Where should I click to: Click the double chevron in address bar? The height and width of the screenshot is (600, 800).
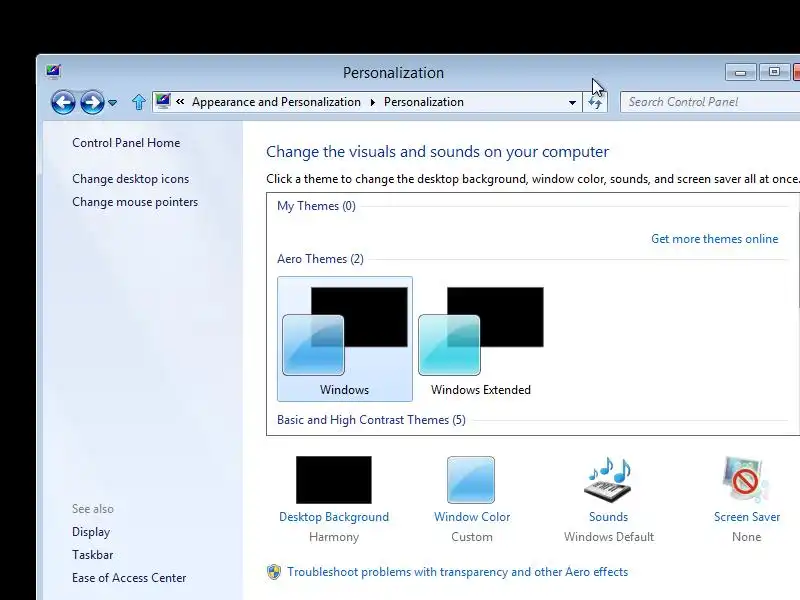point(180,102)
